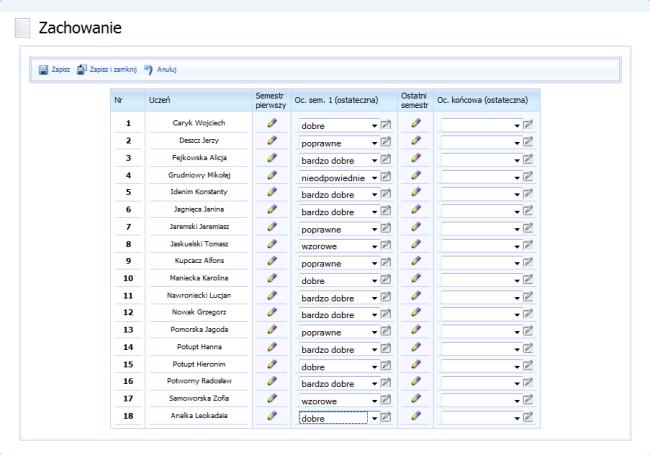Open final grade note icon for Caryk Wojciech
Viewport: 650px width, 455px height.
tap(528, 124)
